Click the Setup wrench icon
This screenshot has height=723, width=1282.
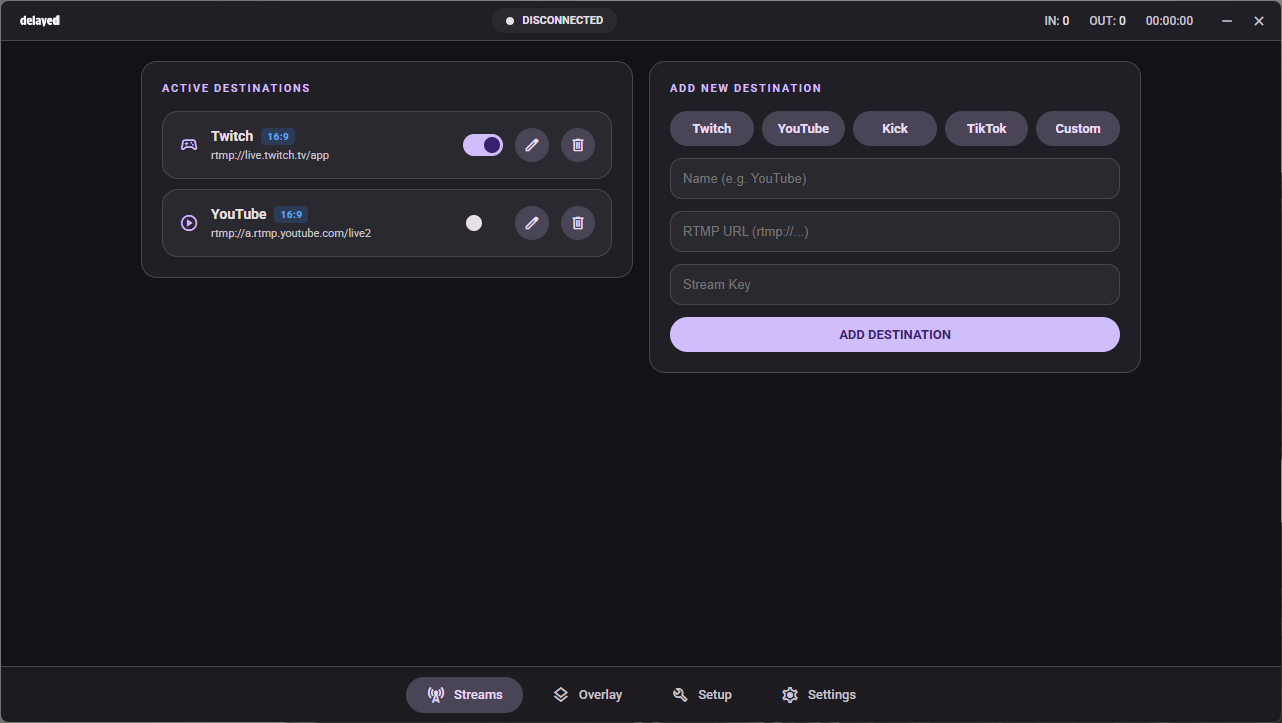(680, 695)
